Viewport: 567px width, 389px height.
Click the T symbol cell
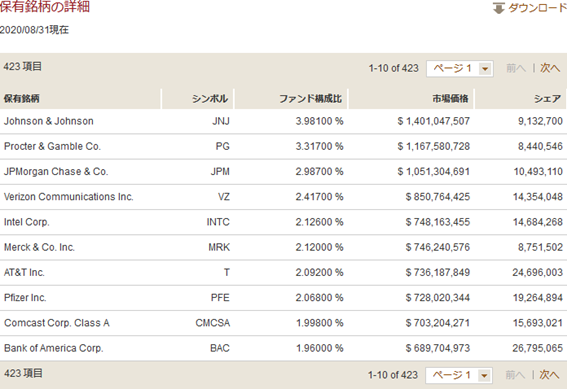point(227,273)
